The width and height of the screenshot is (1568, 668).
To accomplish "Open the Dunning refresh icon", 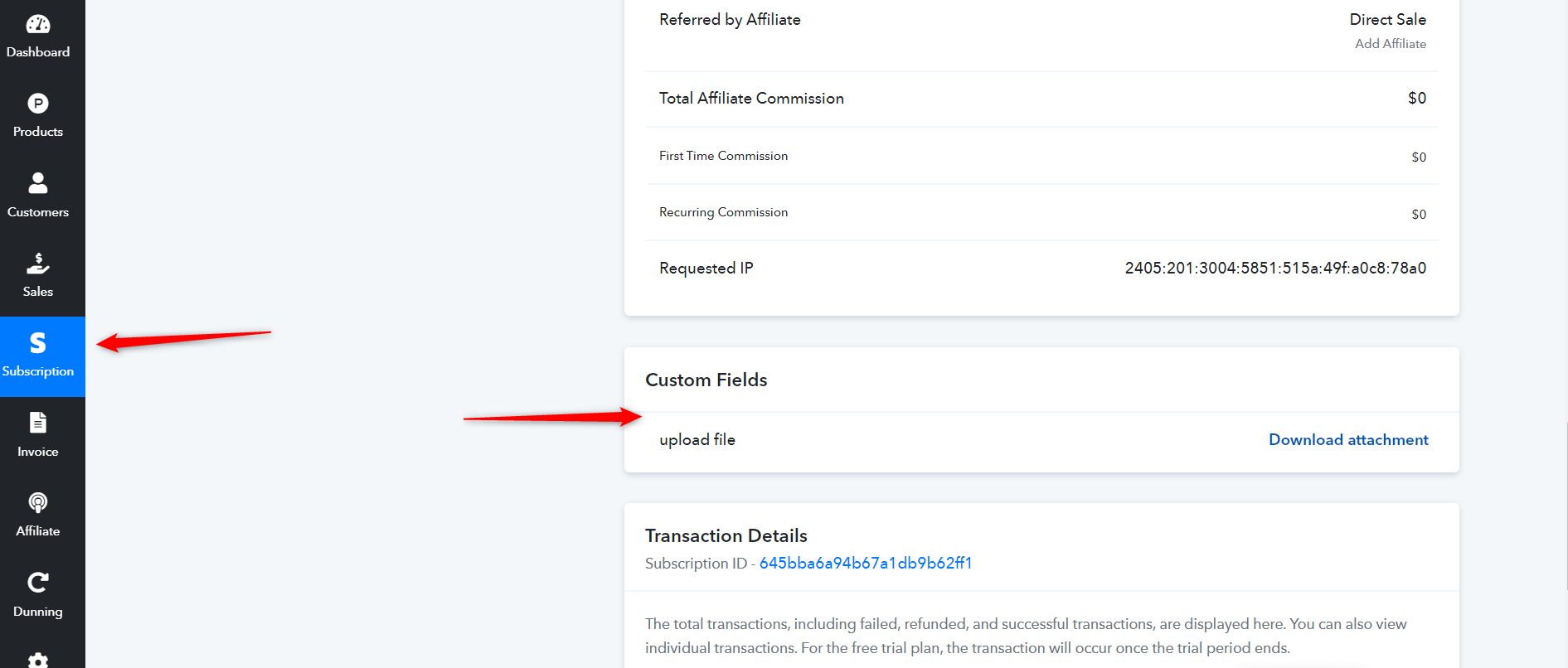I will point(38,583).
